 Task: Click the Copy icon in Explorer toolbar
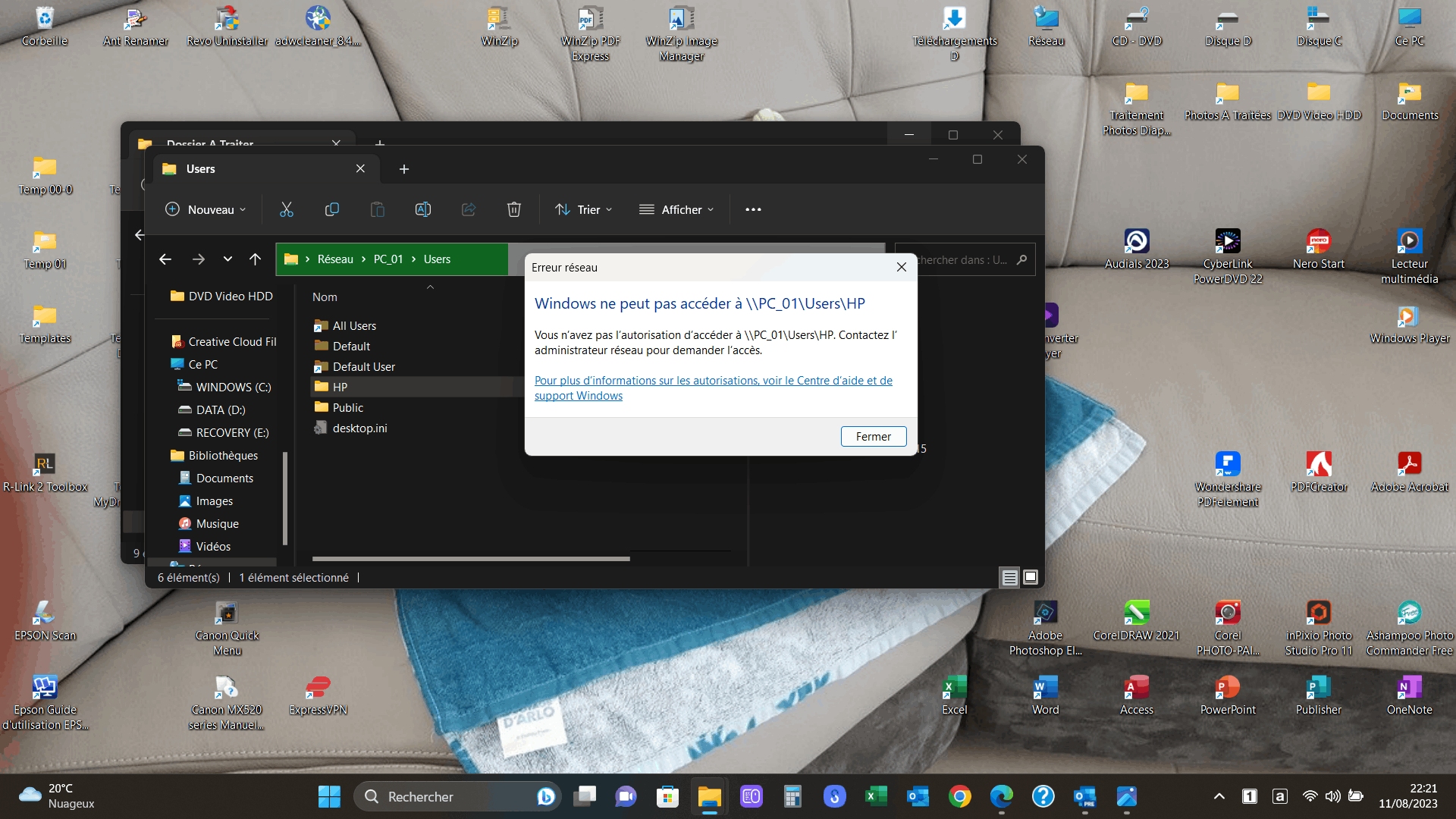click(331, 210)
